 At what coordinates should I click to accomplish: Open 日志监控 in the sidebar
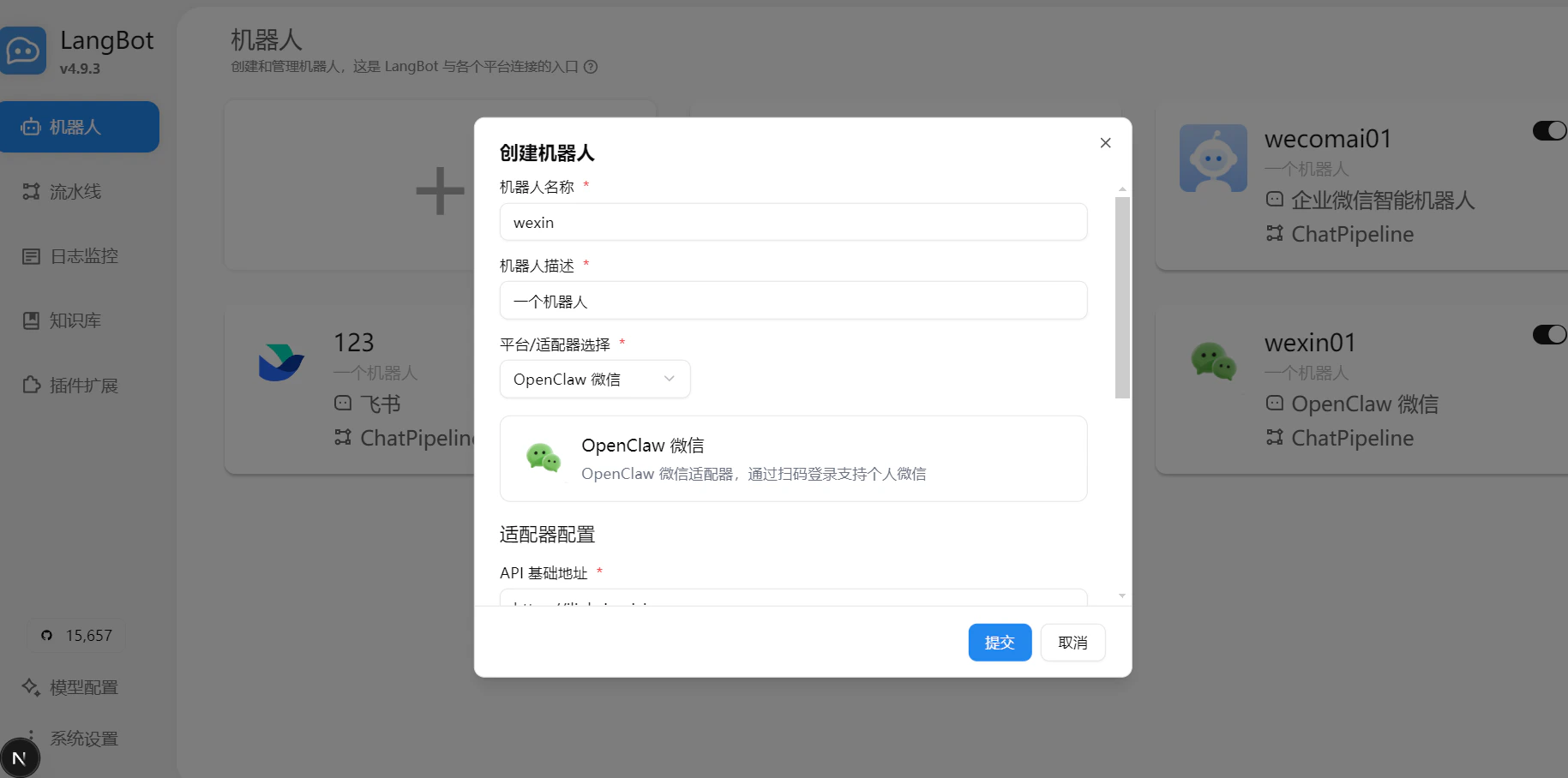pyautogui.click(x=31, y=255)
